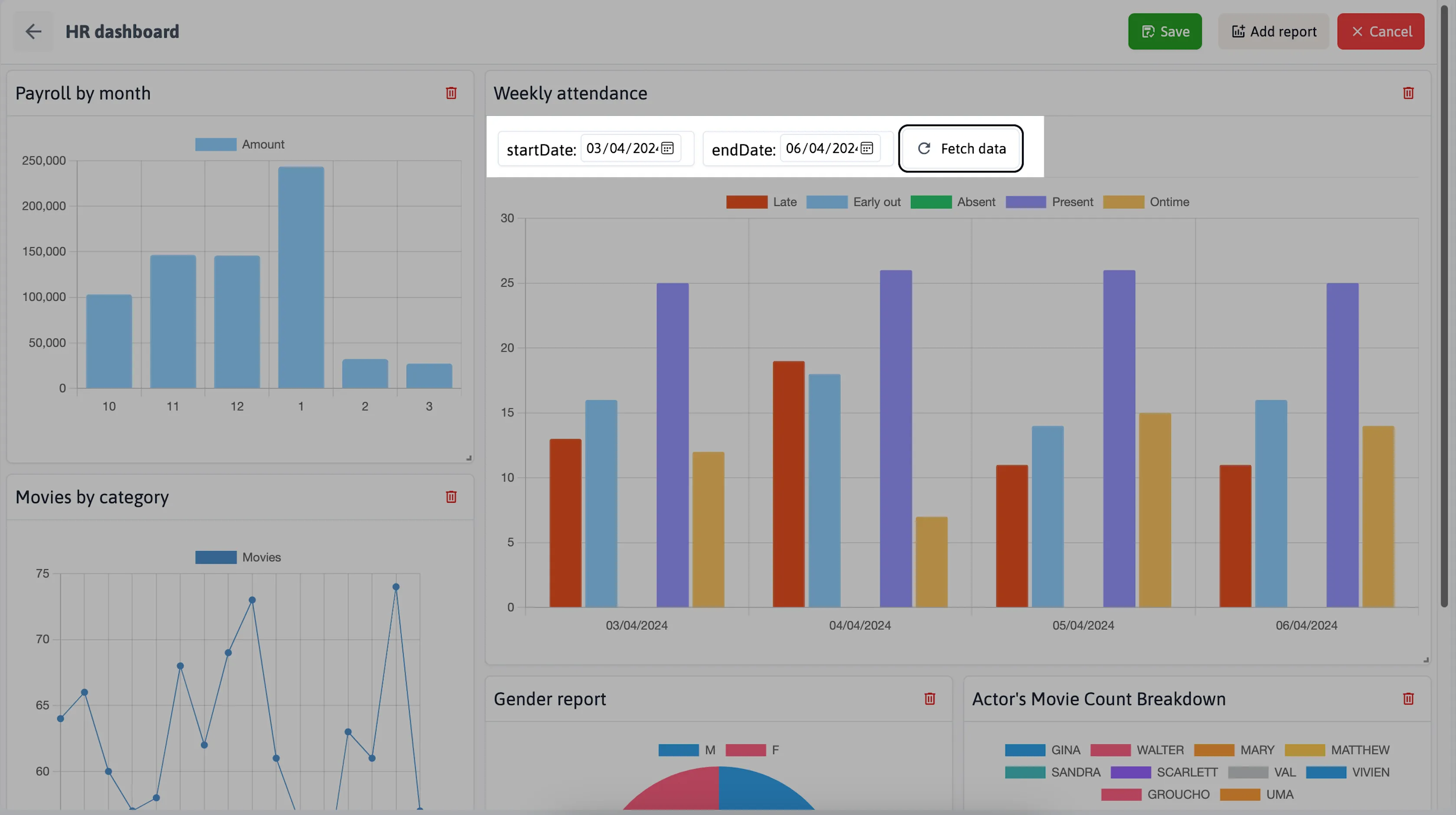Image resolution: width=1456 pixels, height=815 pixels.
Task: Click the month 1 payroll bar
Action: click(x=301, y=277)
